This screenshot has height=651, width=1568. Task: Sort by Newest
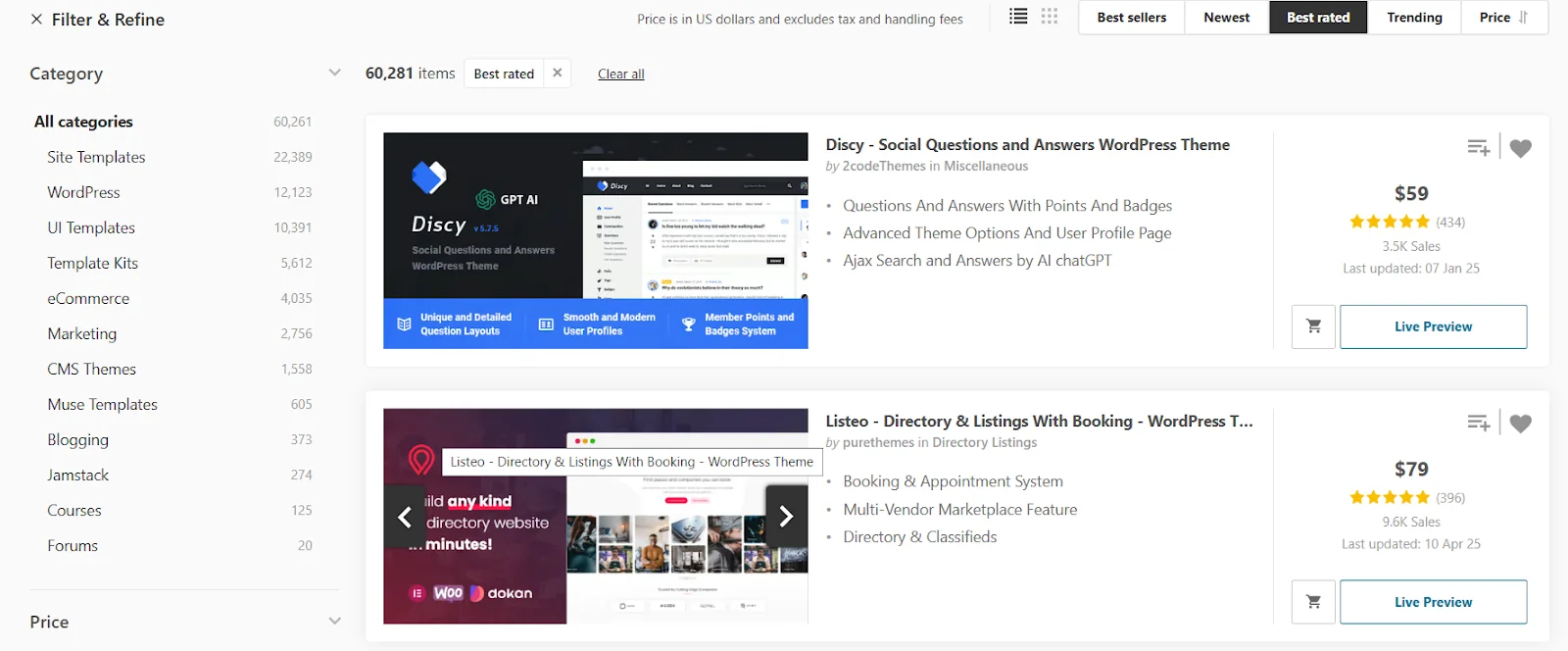[1227, 18]
